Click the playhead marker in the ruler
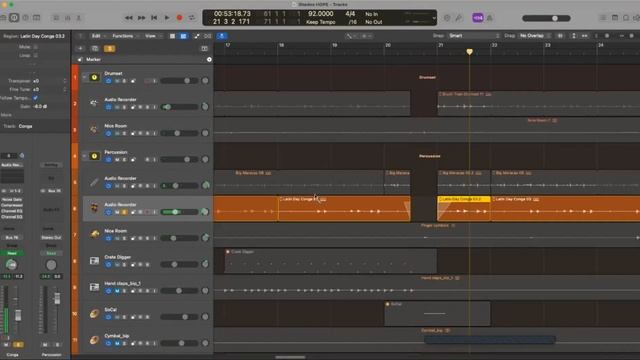 tap(469, 52)
